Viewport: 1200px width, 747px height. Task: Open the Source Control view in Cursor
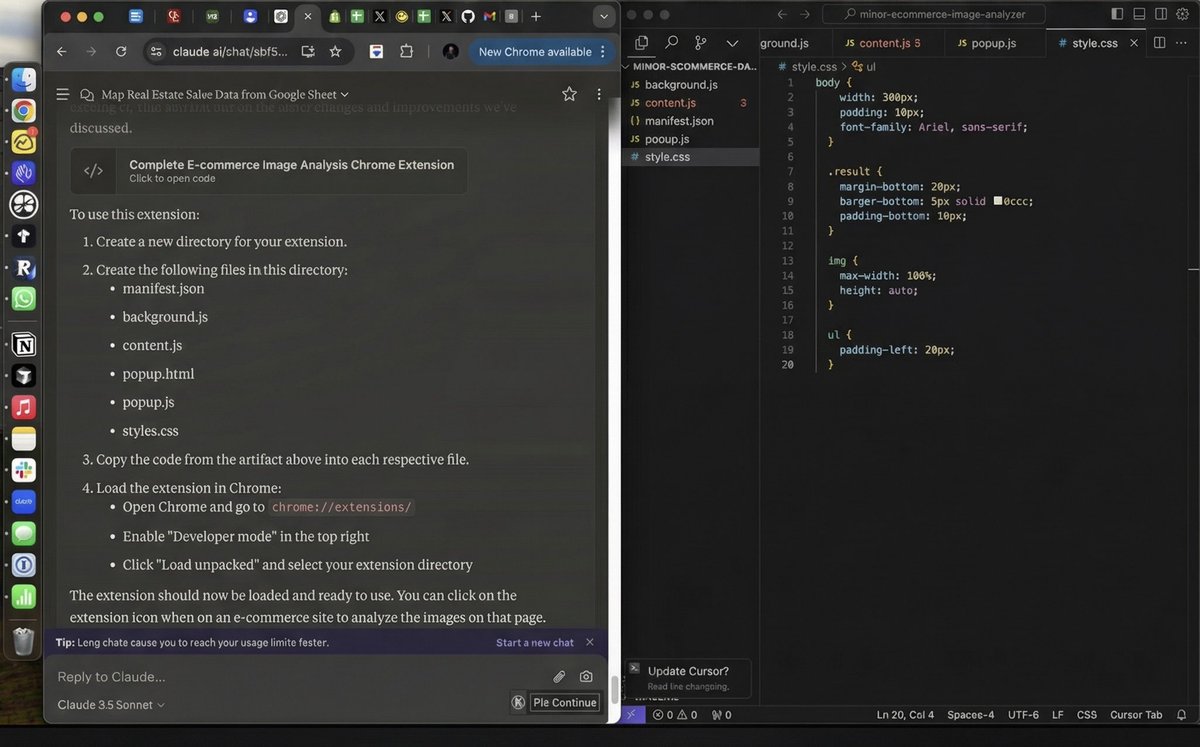[702, 43]
